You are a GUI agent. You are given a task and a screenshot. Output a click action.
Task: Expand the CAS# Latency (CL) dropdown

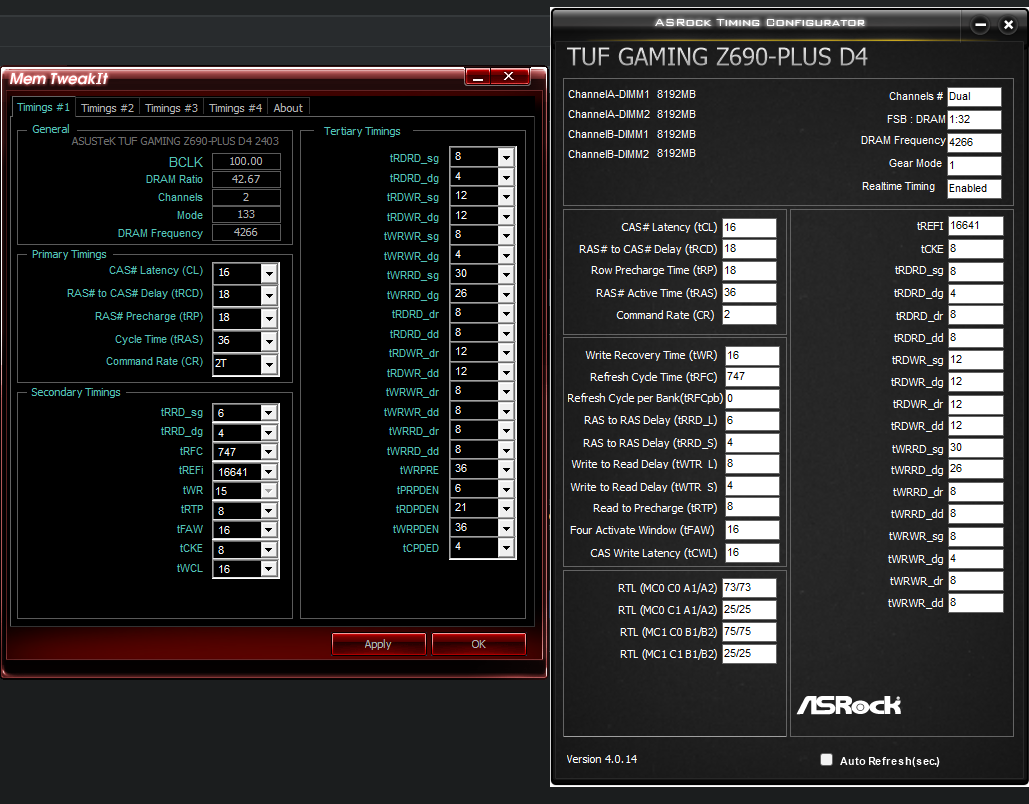click(269, 272)
